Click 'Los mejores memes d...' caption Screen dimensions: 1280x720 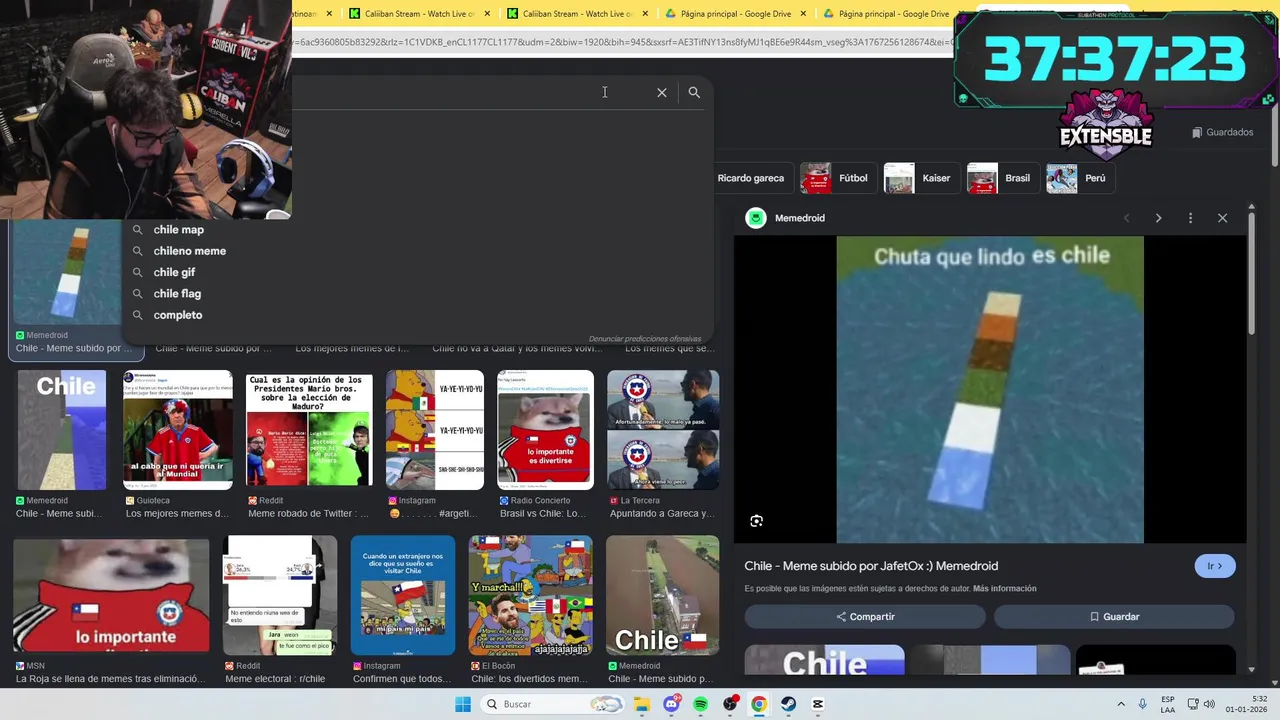point(177,514)
